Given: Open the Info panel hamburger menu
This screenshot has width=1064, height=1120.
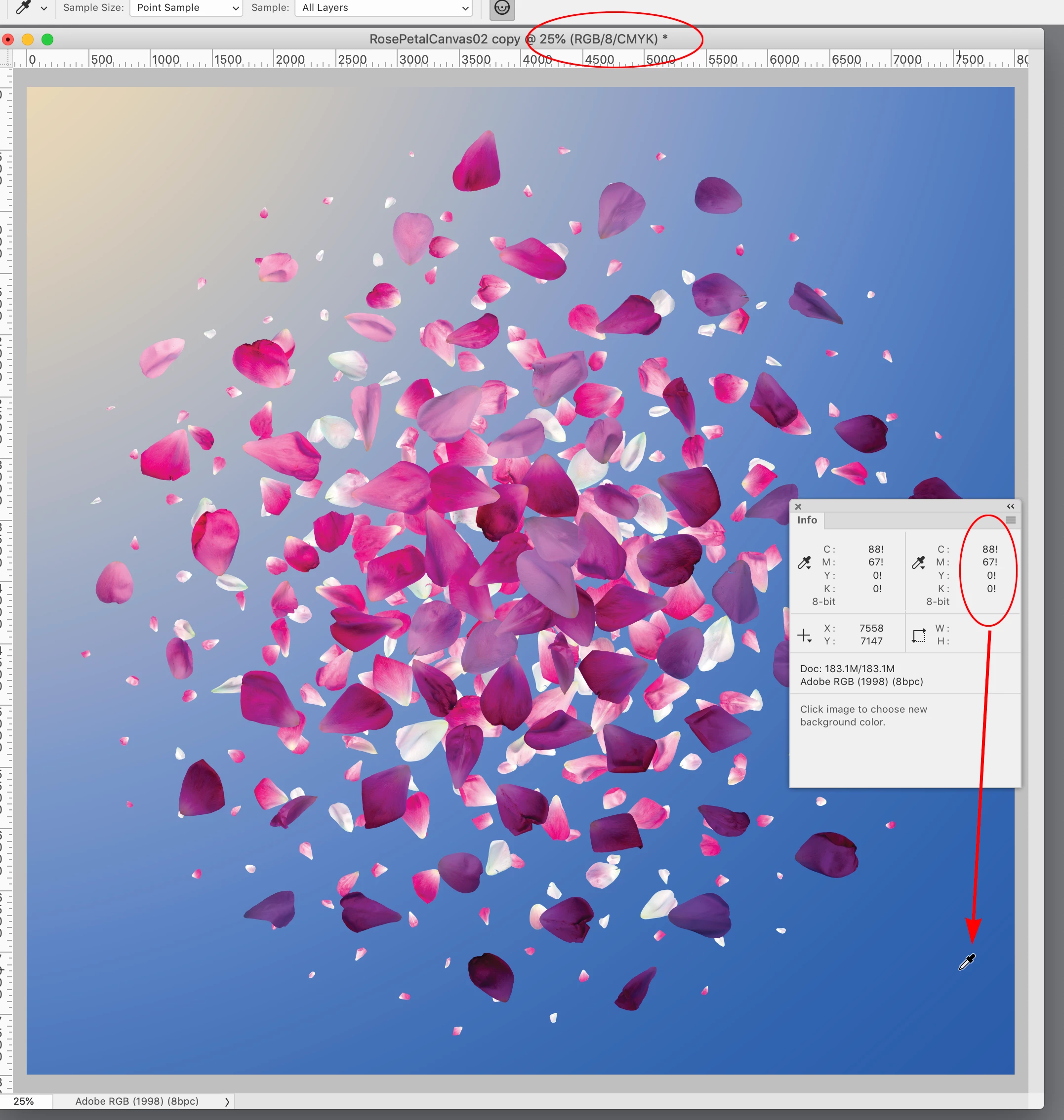Looking at the screenshot, I should (x=1010, y=520).
